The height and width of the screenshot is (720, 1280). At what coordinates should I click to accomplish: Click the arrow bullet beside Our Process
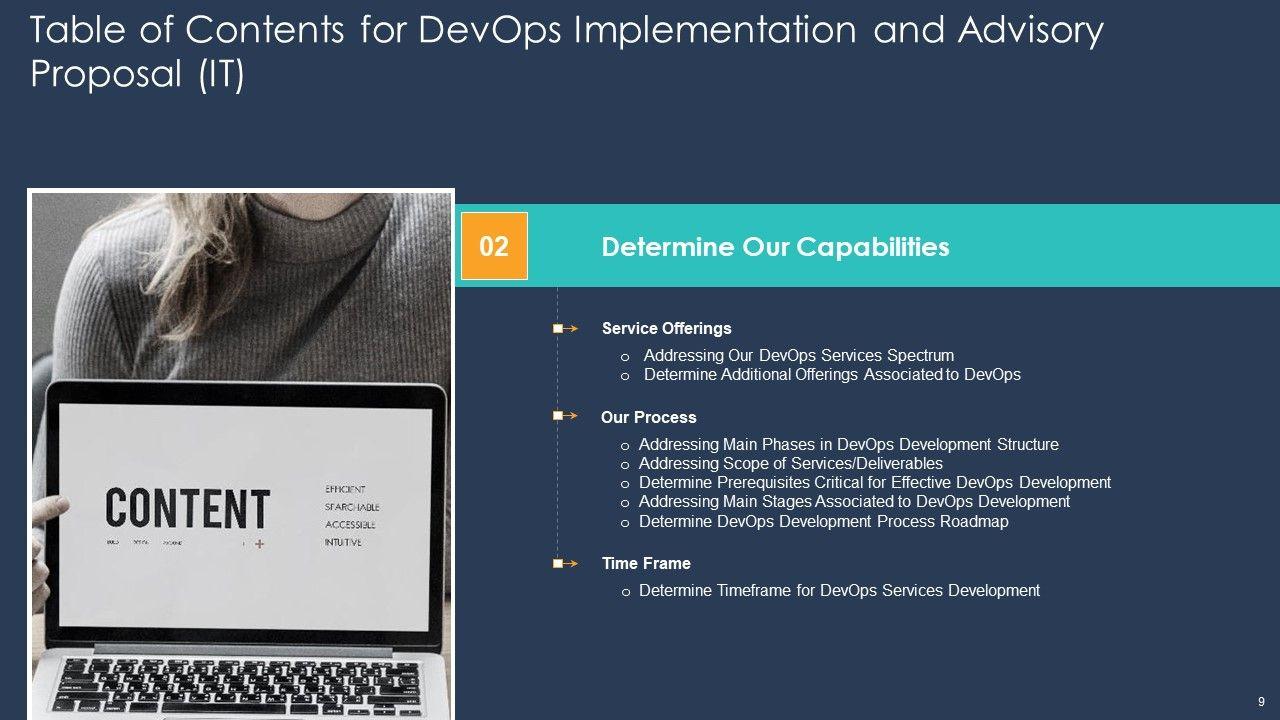[565, 416]
